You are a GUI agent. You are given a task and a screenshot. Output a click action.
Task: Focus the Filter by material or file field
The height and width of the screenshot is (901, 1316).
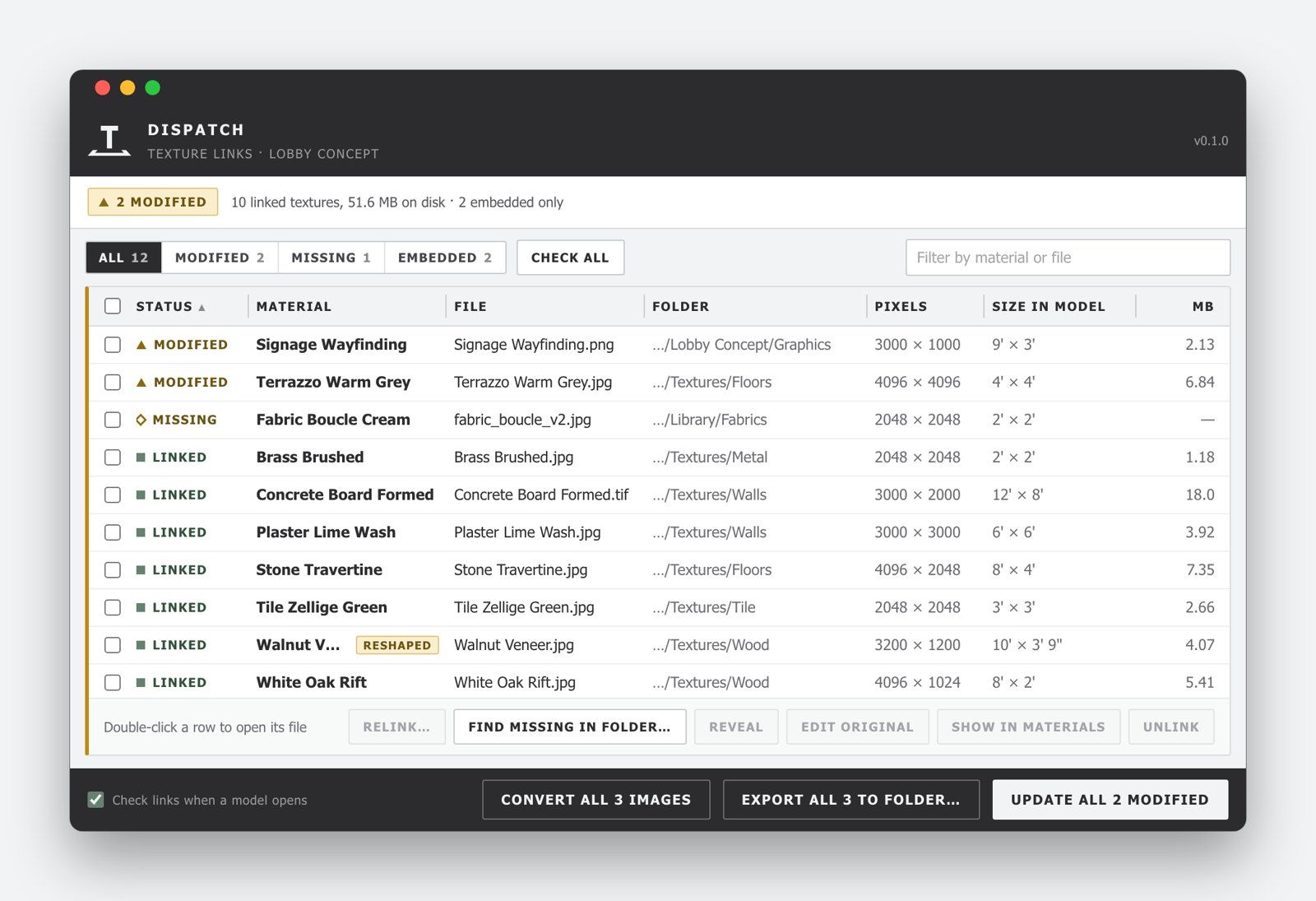pyautogui.click(x=1068, y=258)
